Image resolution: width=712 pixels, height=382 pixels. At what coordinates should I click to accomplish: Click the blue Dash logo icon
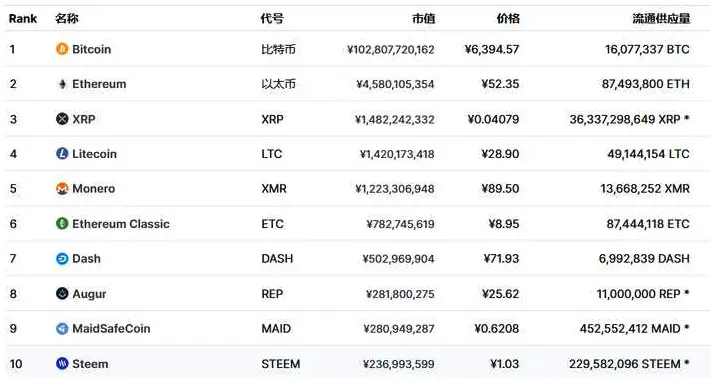[62, 258]
